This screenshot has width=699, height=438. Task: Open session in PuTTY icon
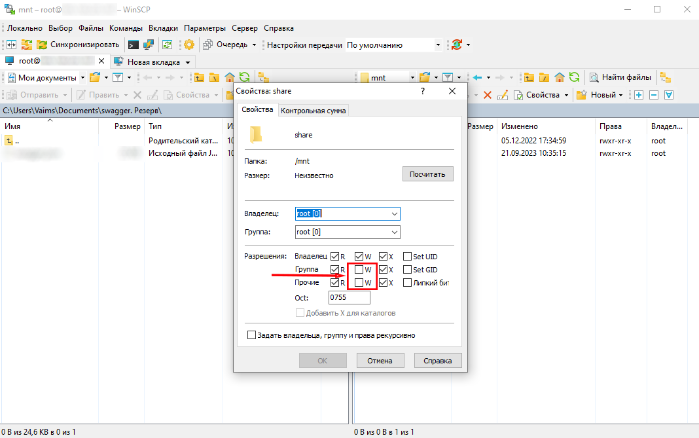pos(148,45)
